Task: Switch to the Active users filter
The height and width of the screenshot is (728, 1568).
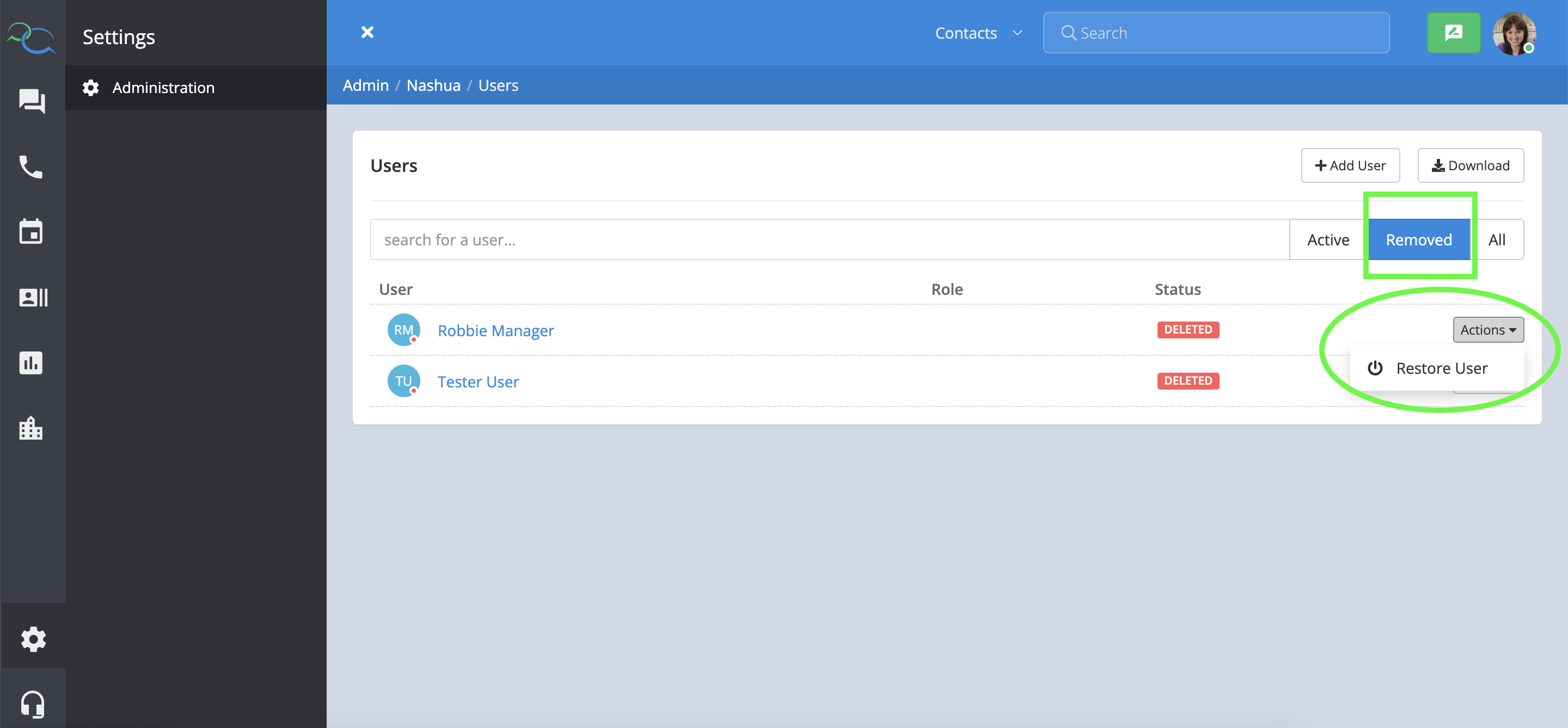Action: click(1328, 239)
